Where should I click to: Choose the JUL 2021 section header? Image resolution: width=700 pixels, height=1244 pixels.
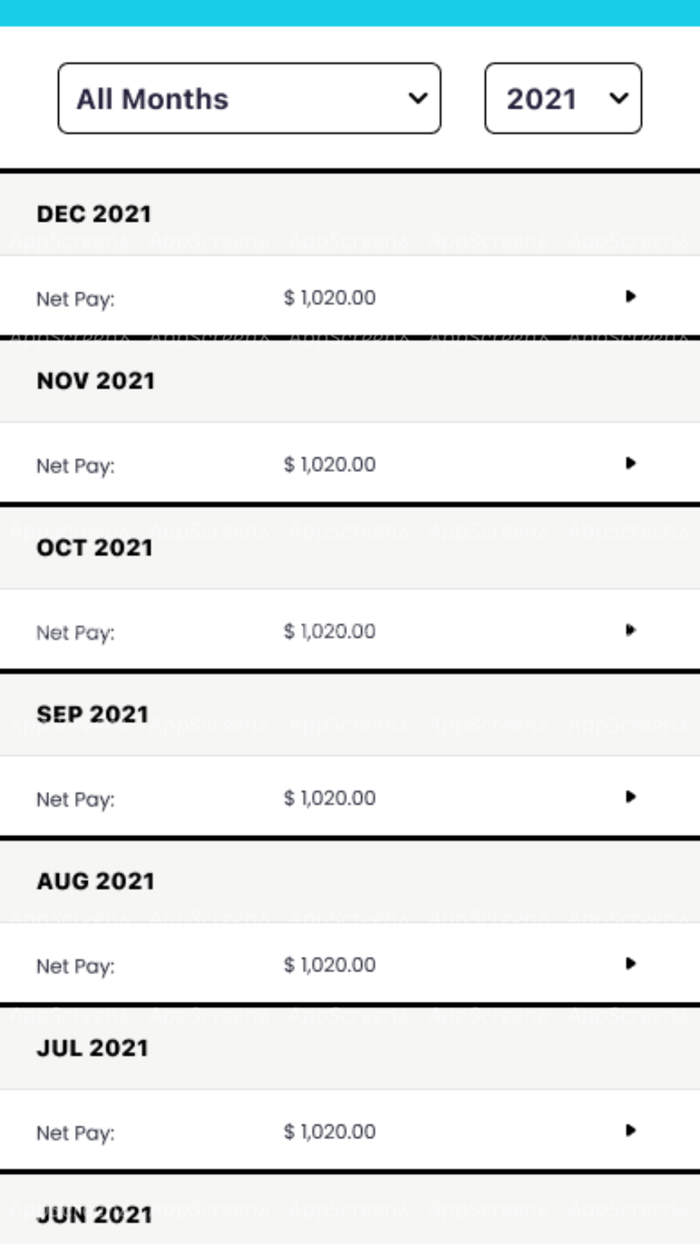[92, 1048]
